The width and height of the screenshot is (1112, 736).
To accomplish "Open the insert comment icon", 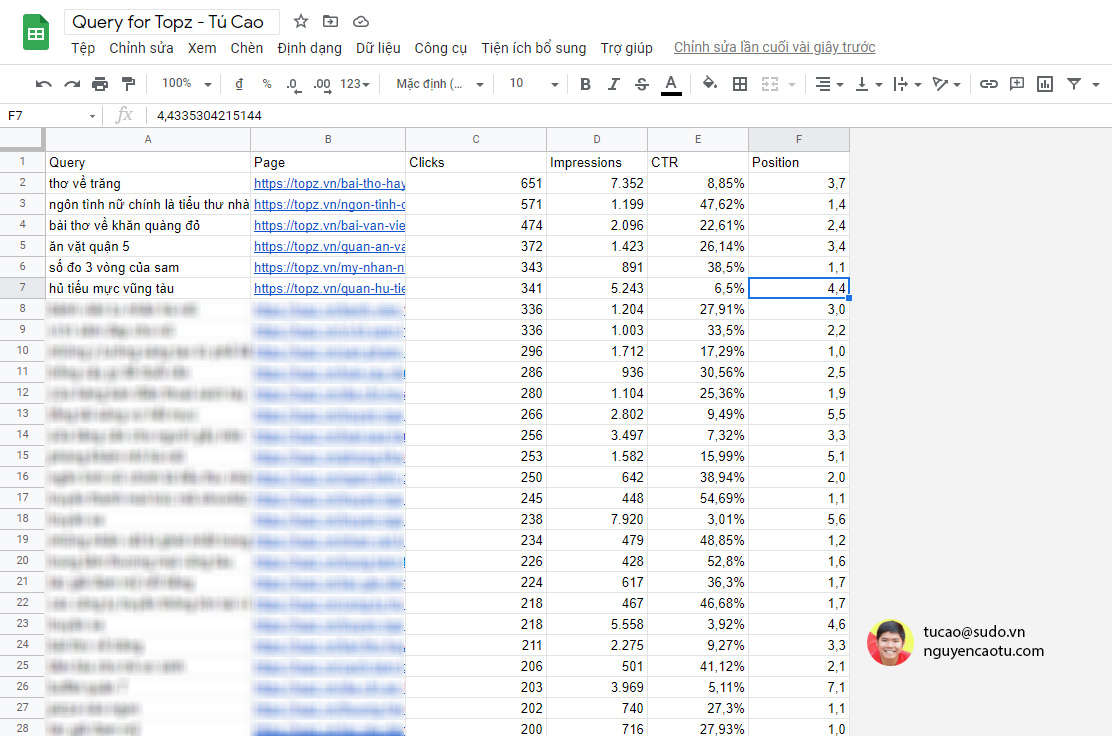I will (x=1017, y=84).
